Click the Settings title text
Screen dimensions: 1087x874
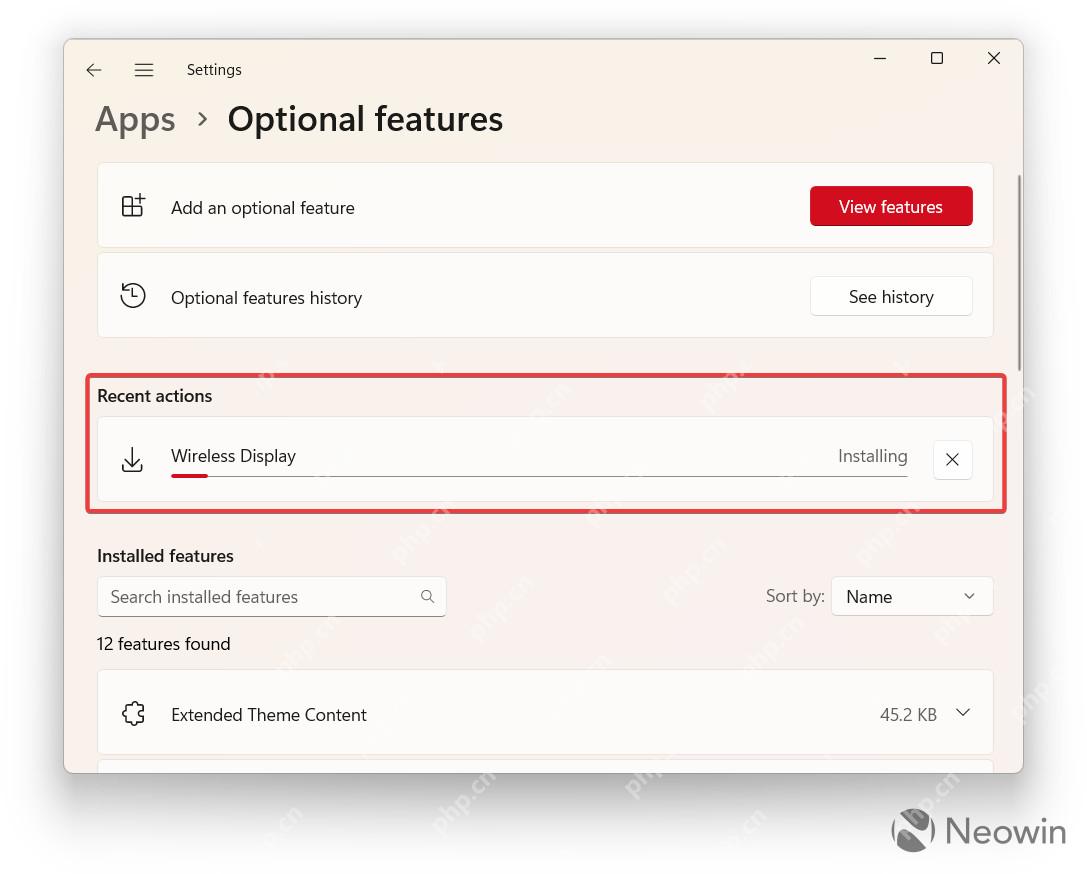(x=214, y=70)
